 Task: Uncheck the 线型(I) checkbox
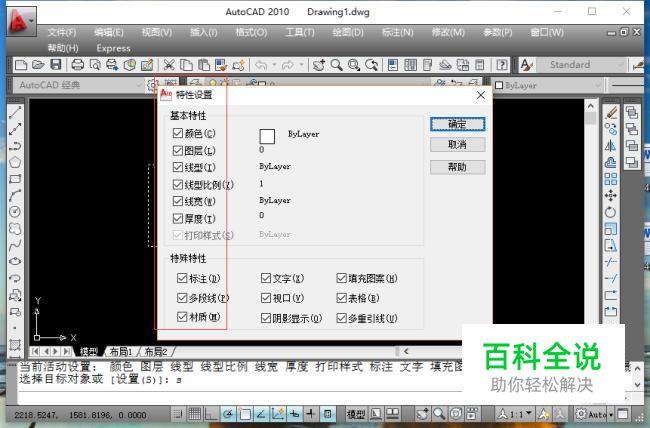coord(178,167)
